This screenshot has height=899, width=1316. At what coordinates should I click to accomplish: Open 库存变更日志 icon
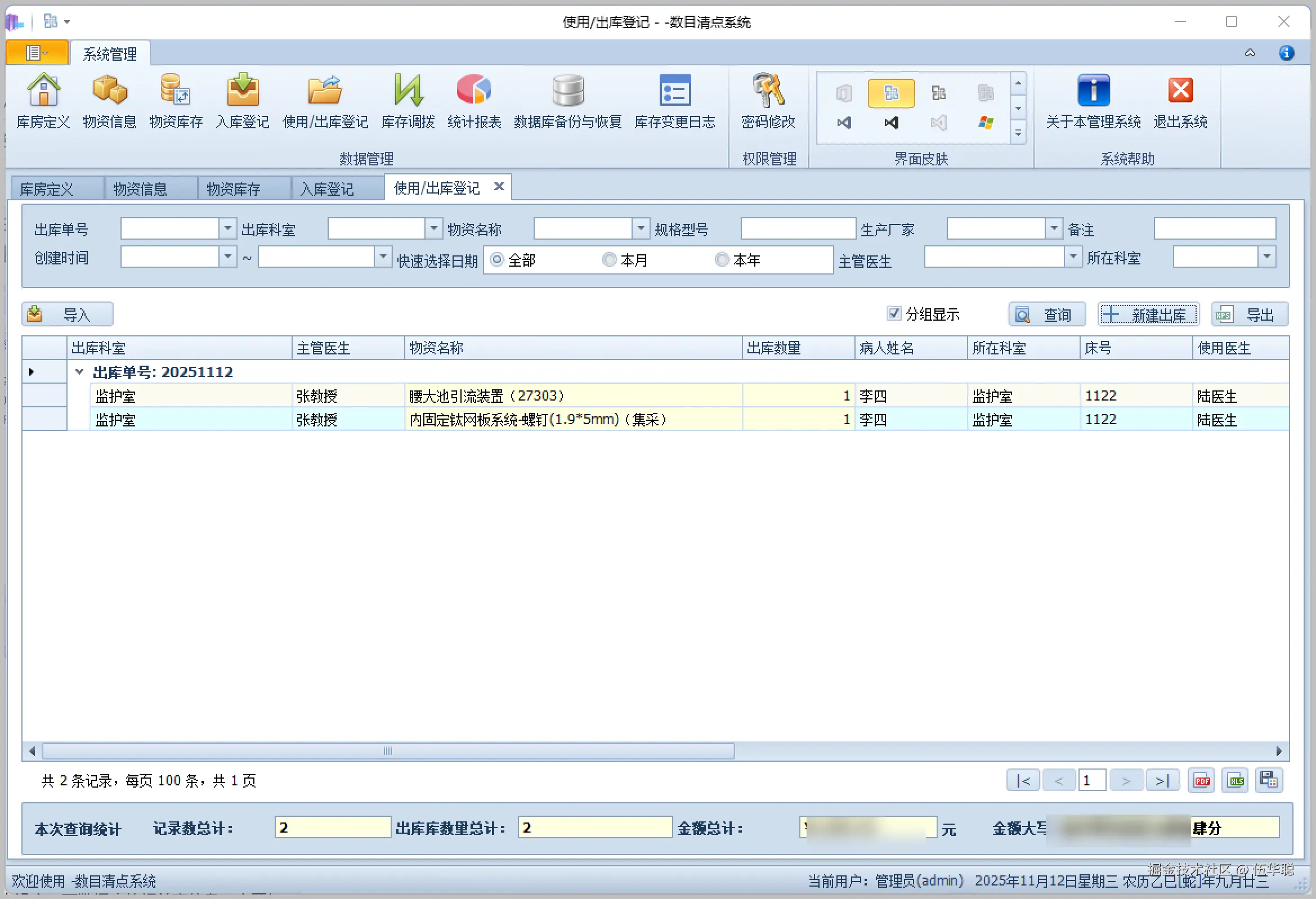pos(675,101)
